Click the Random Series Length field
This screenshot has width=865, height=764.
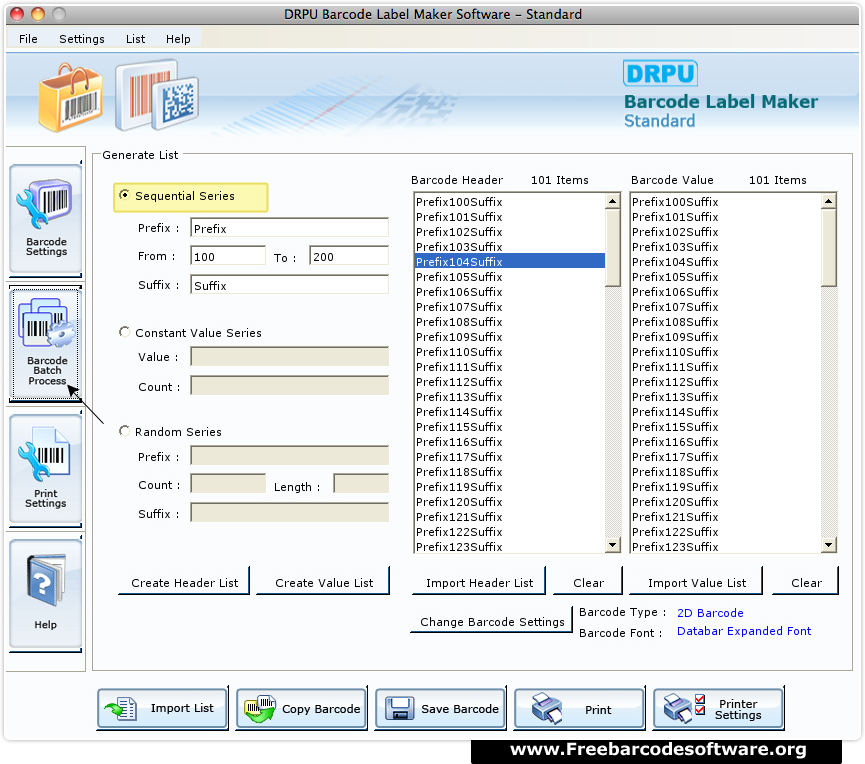pos(361,484)
